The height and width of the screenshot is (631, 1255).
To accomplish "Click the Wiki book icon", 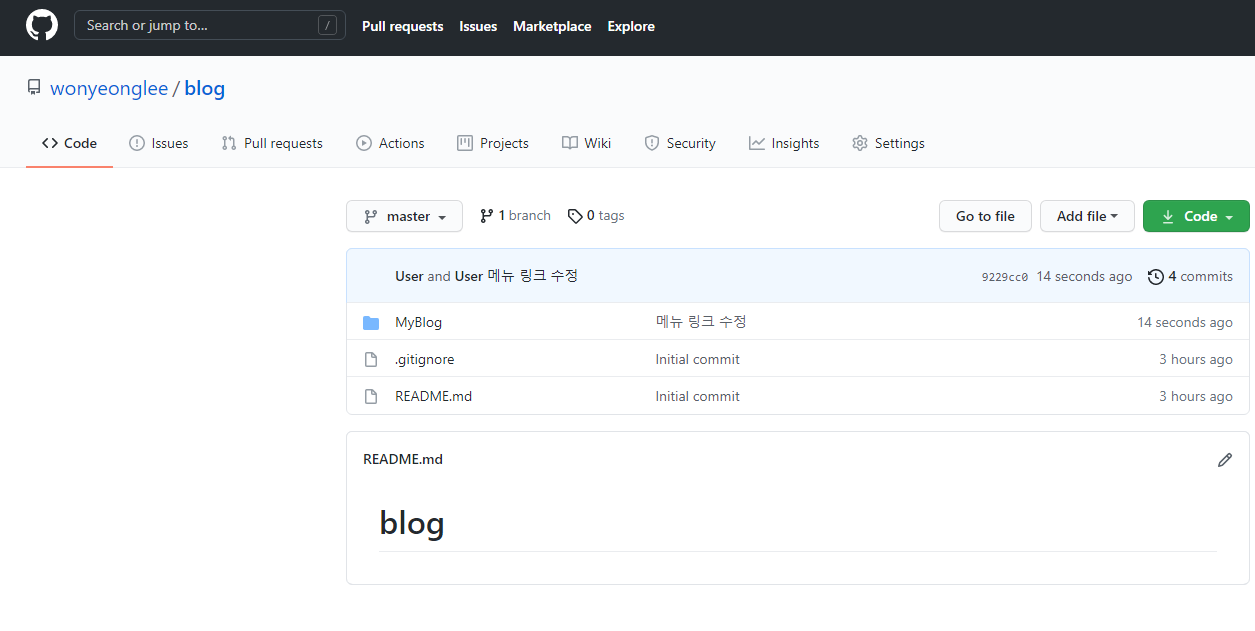I will 570,143.
